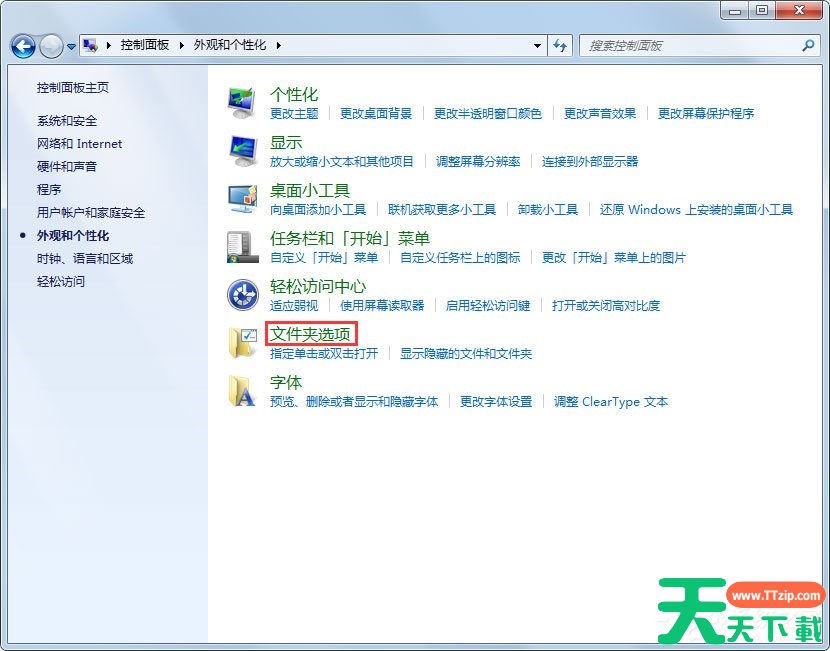830x651 pixels.
Task: Click the refresh button beside address bar
Action: pos(560,45)
